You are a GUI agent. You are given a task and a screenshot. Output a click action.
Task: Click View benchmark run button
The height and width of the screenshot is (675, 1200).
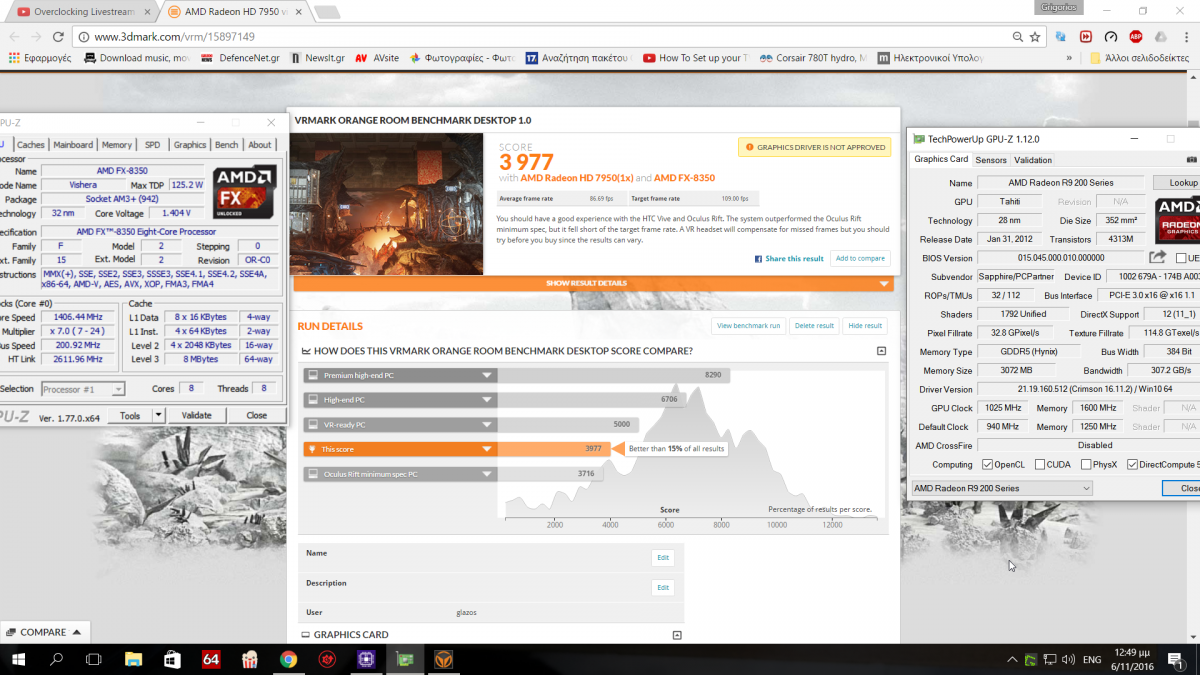click(748, 325)
